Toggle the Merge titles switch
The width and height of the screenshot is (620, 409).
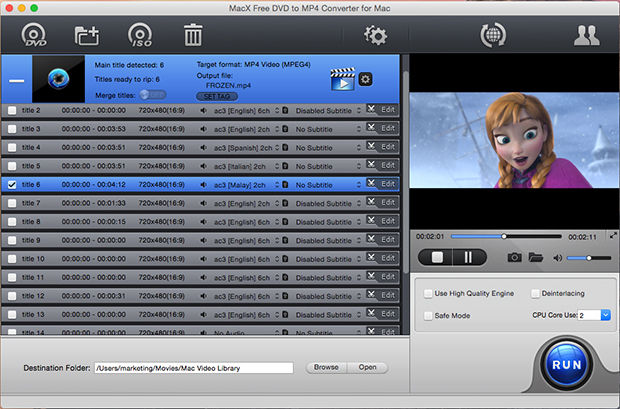click(153, 95)
